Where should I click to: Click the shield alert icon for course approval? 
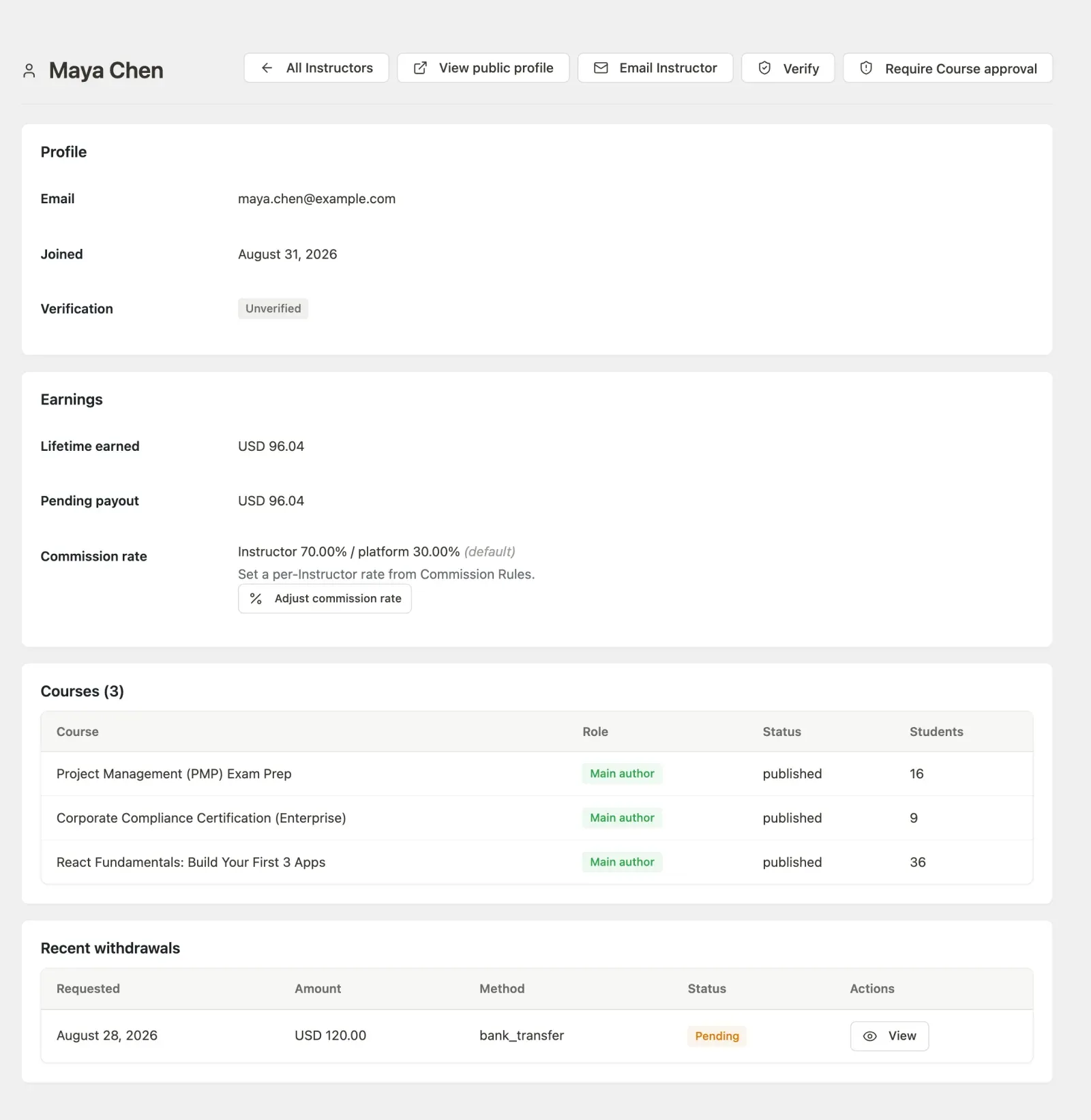866,68
